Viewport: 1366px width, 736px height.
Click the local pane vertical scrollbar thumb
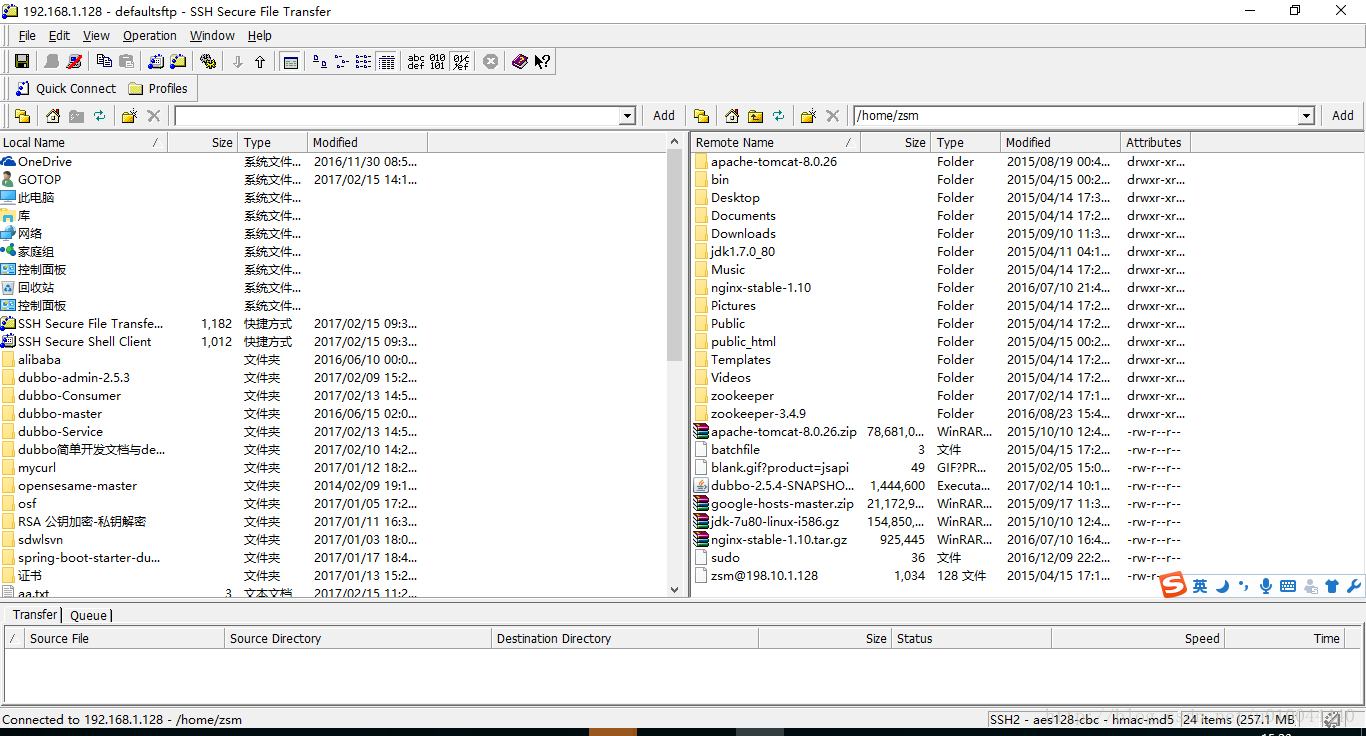(675, 256)
